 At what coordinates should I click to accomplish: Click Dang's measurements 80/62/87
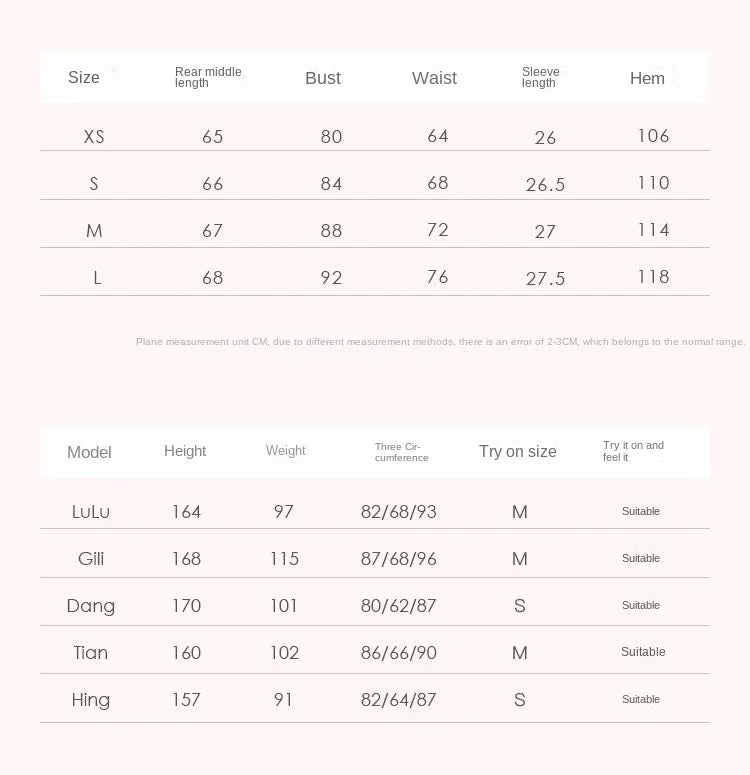point(398,606)
